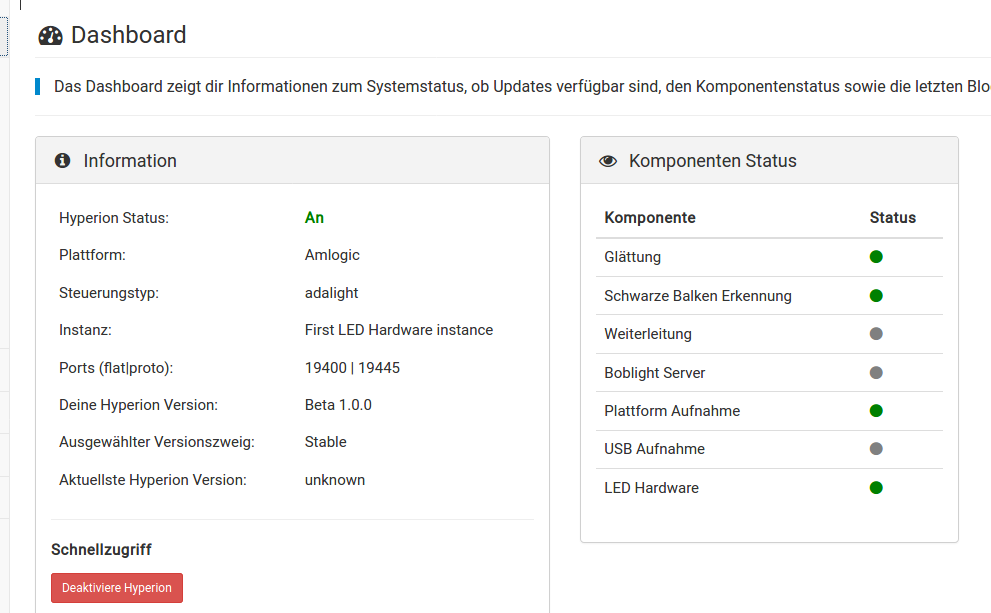Click the 'Ausgewählter Versionszweig:' label
The height and width of the screenshot is (613, 991).
157,442
